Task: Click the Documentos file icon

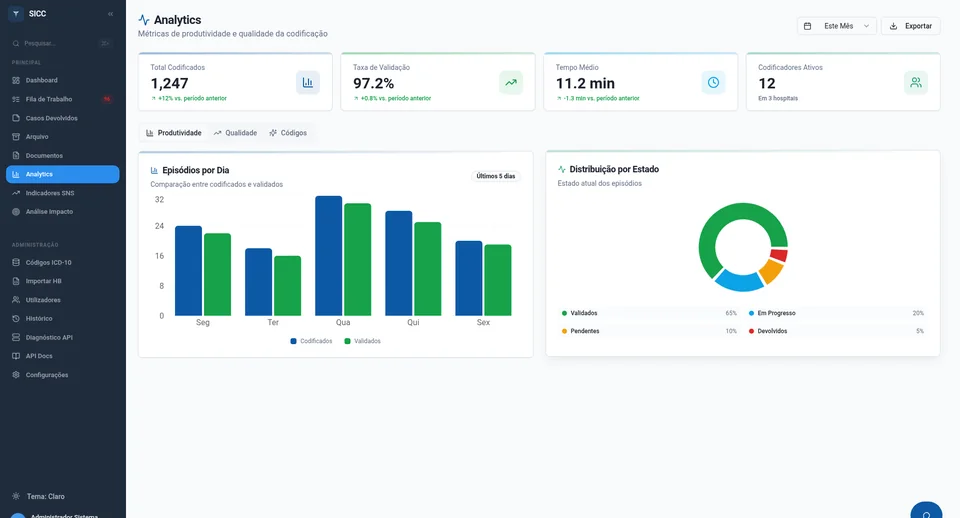Action: point(16,156)
